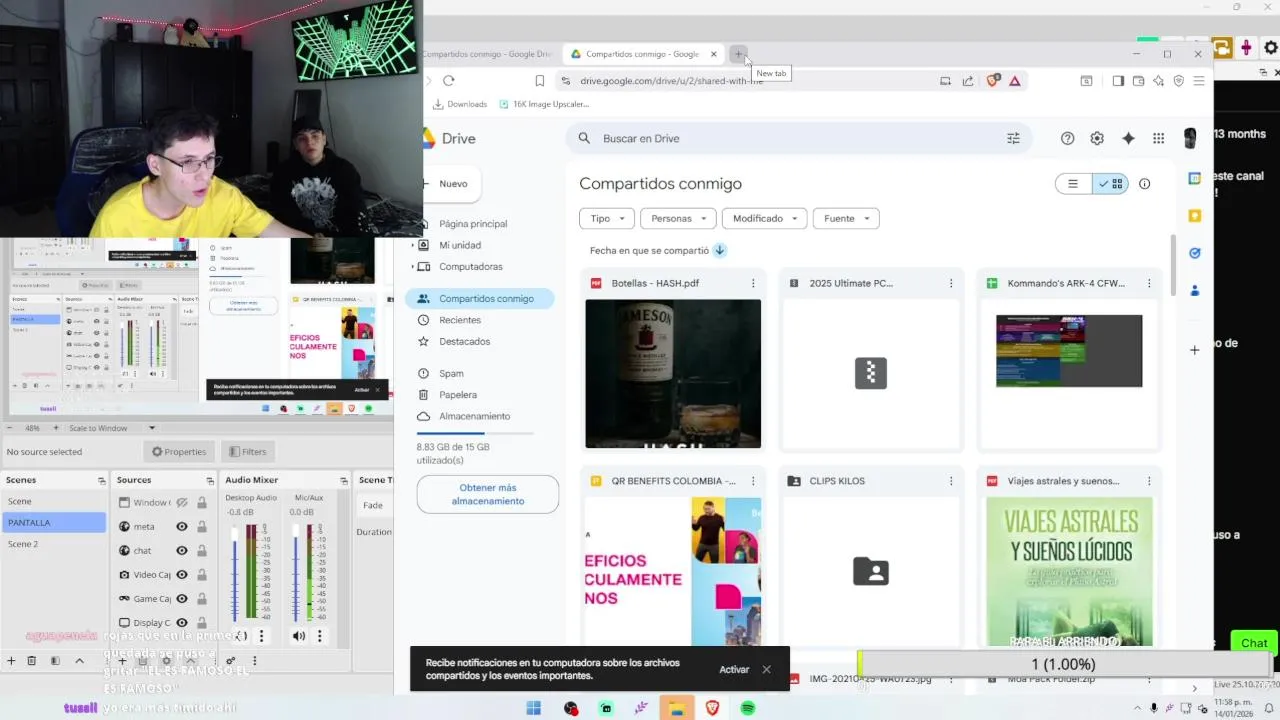1280x720 pixels.
Task: Open Brave wallet icon
Action: coord(1138,81)
